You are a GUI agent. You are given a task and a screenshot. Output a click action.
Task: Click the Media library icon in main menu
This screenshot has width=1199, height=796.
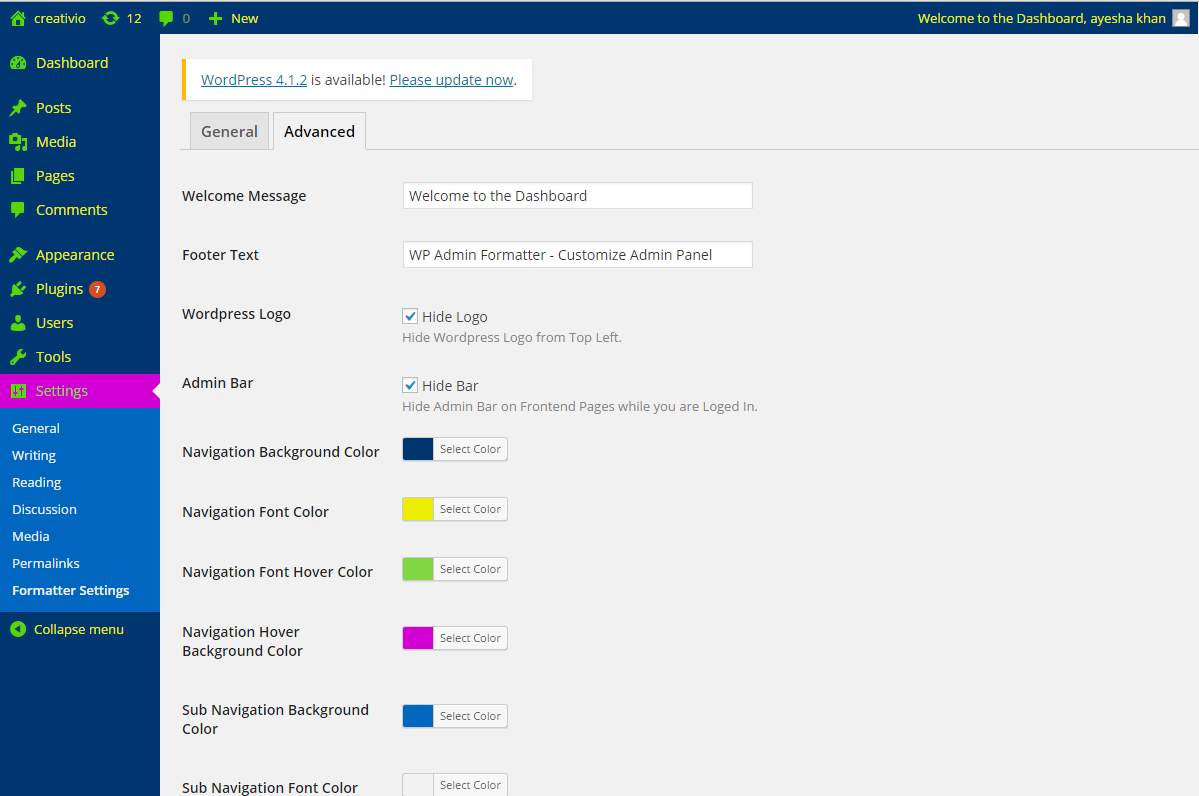click(x=18, y=142)
